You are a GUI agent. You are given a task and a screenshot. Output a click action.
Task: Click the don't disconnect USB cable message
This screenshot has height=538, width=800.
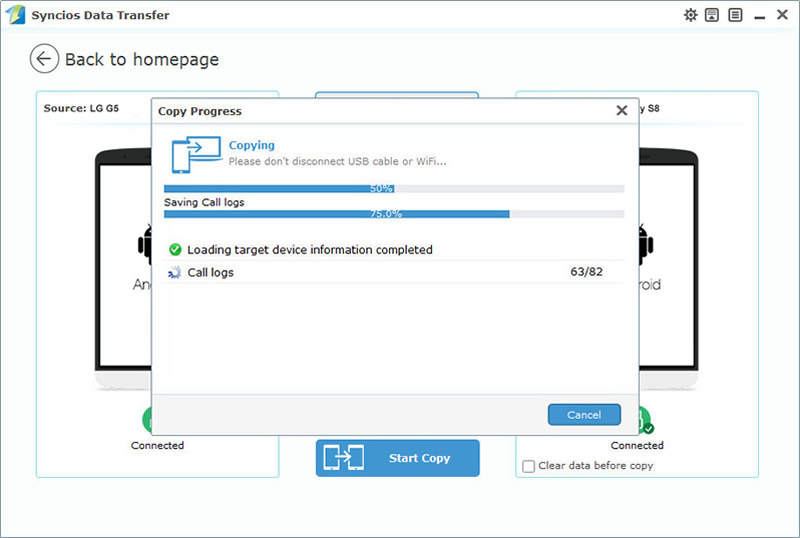point(337,161)
